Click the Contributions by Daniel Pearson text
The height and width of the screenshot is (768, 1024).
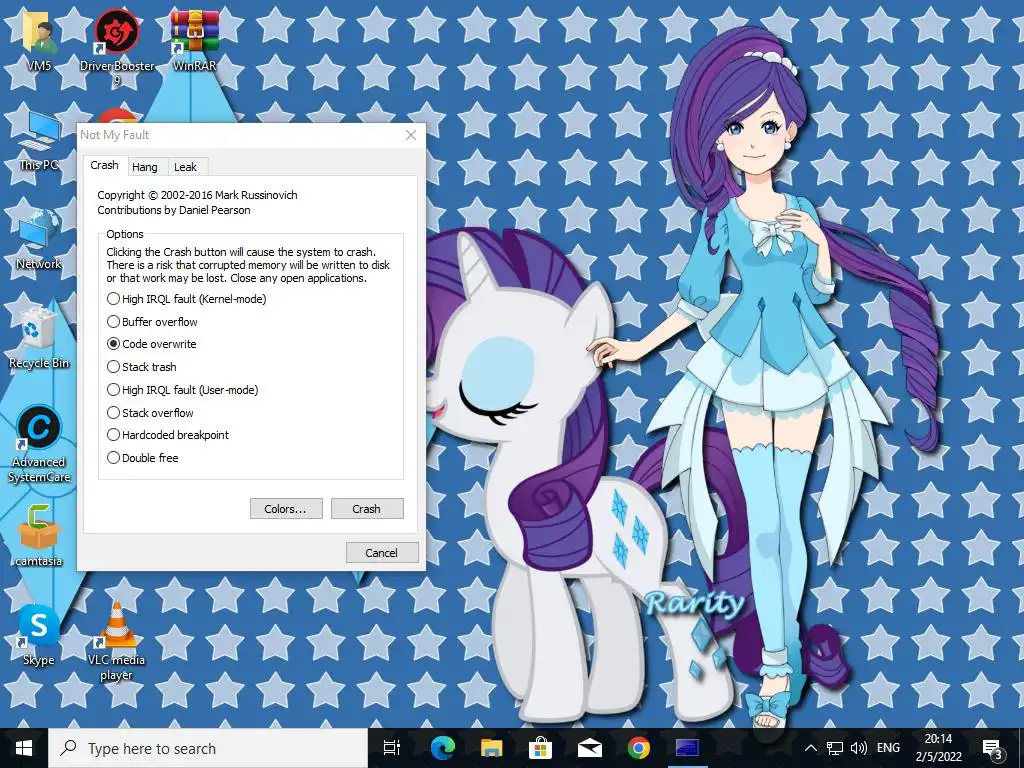point(174,210)
